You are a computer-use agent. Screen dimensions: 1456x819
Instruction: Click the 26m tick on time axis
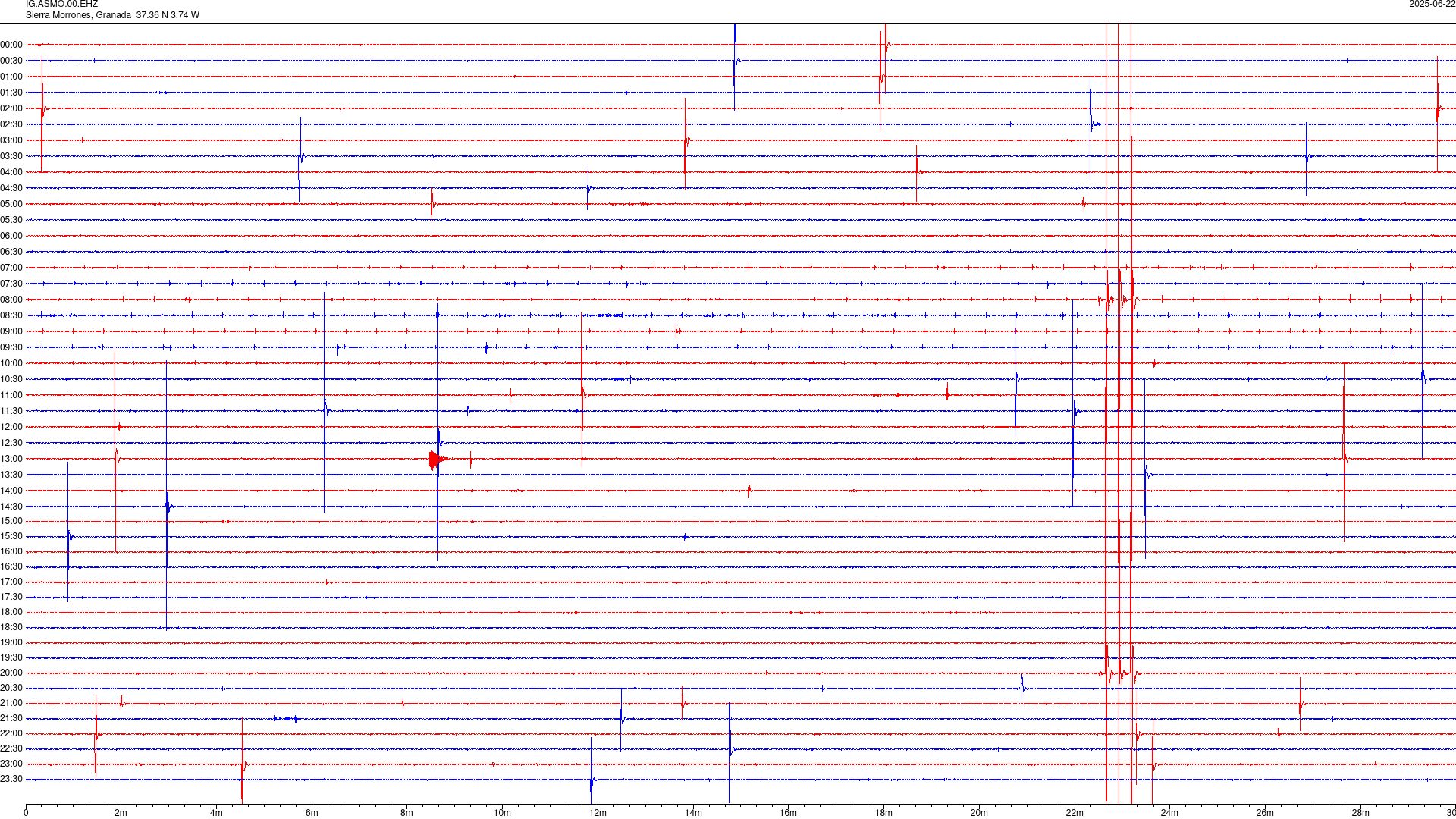[1265, 813]
